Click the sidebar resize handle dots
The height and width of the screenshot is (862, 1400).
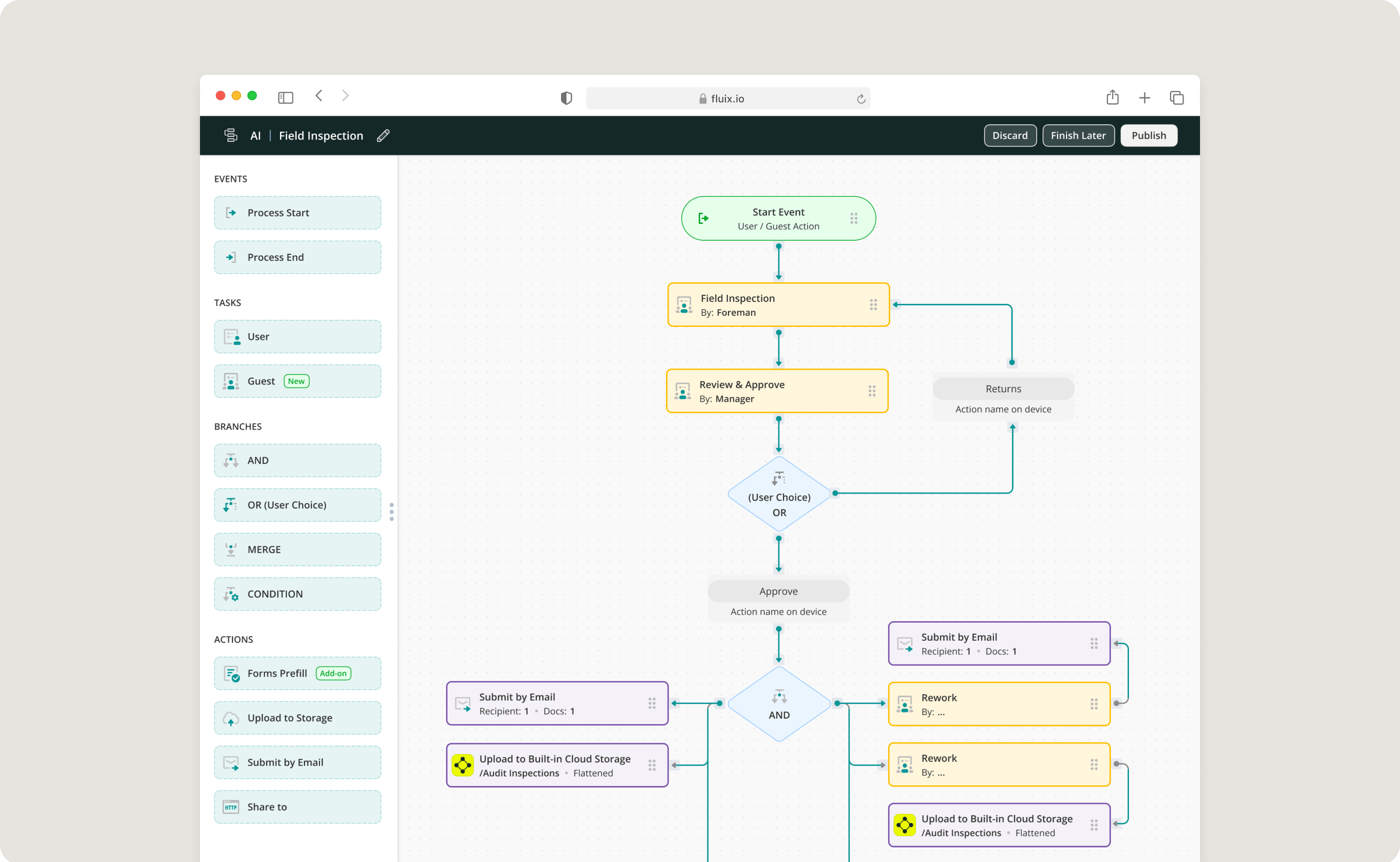(x=392, y=511)
